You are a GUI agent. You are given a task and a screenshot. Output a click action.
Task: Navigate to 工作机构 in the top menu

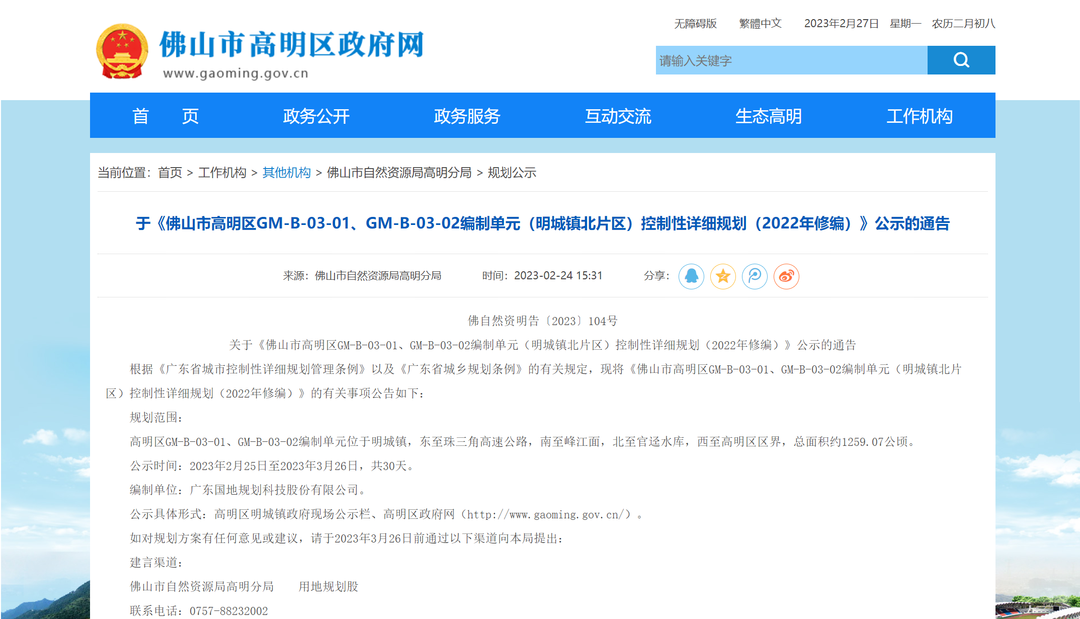pyautogui.click(x=919, y=116)
